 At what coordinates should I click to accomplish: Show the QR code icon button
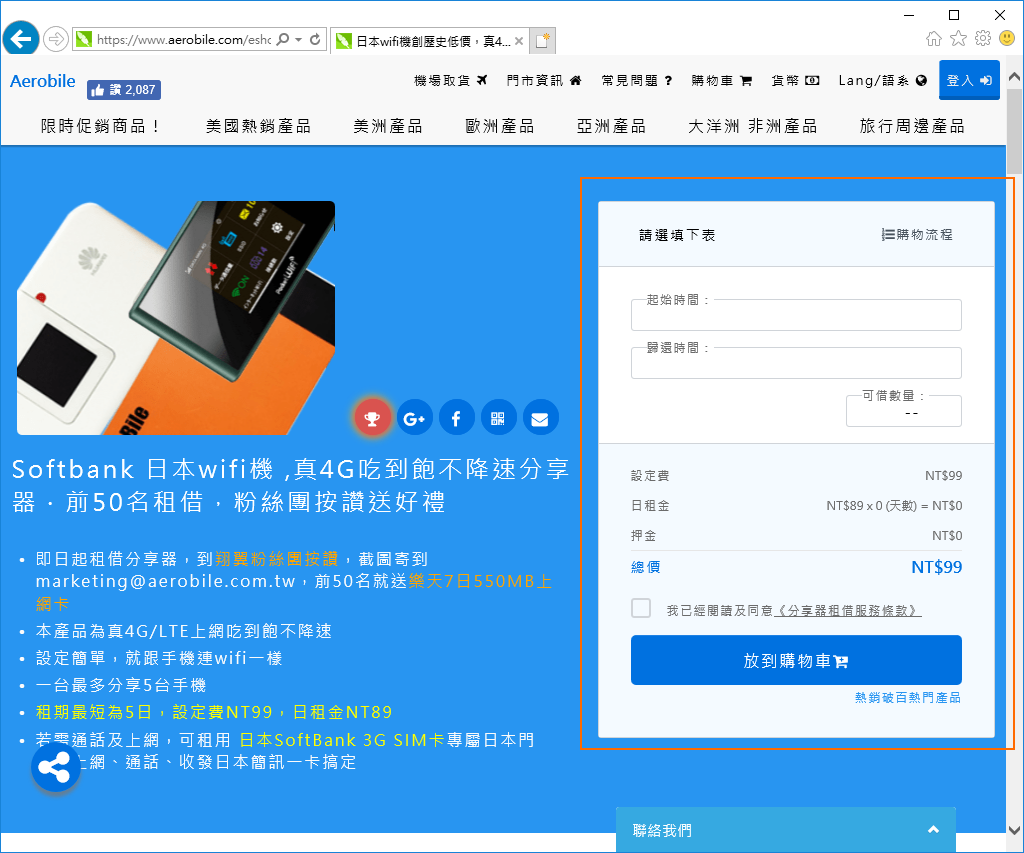pos(498,417)
